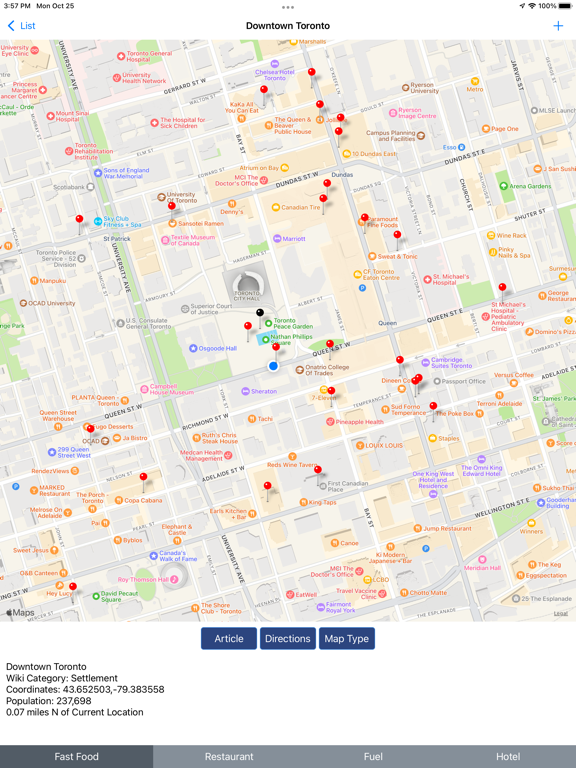Tap the OCAD University icon
576x768 pixels.
click(x=23, y=303)
